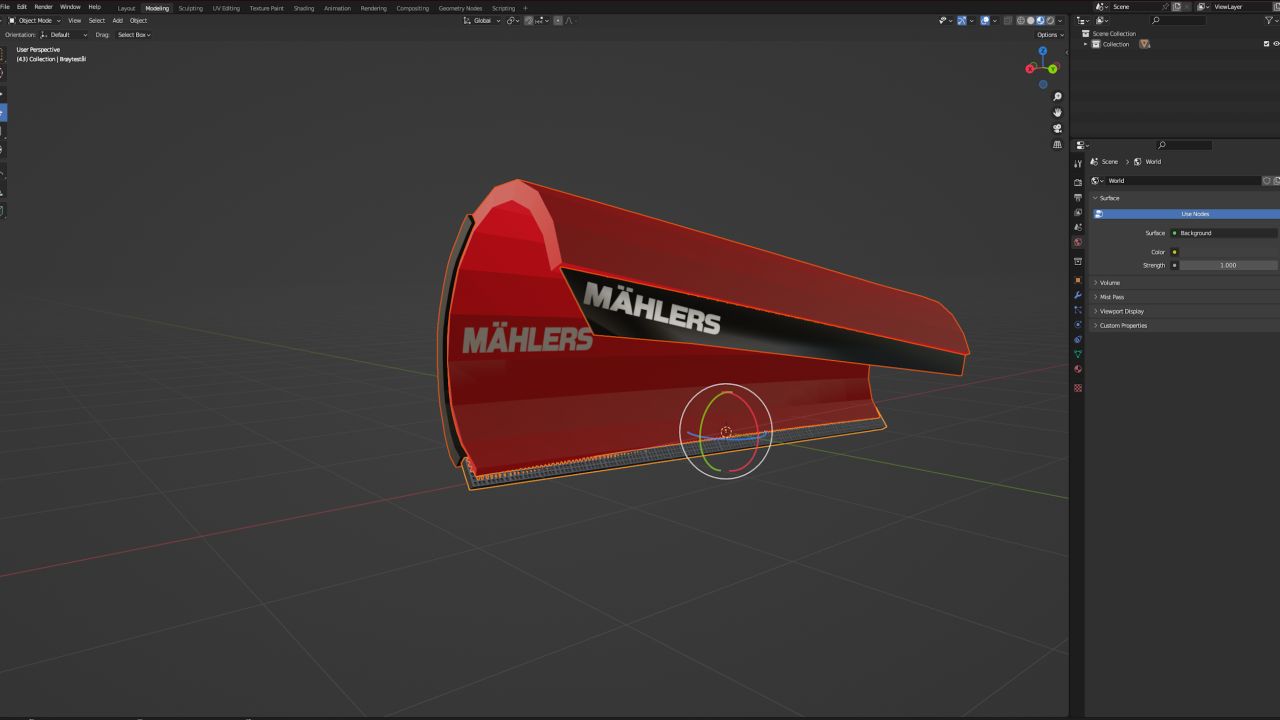Open the Render properties tab
This screenshot has height=720, width=1280.
click(1078, 183)
